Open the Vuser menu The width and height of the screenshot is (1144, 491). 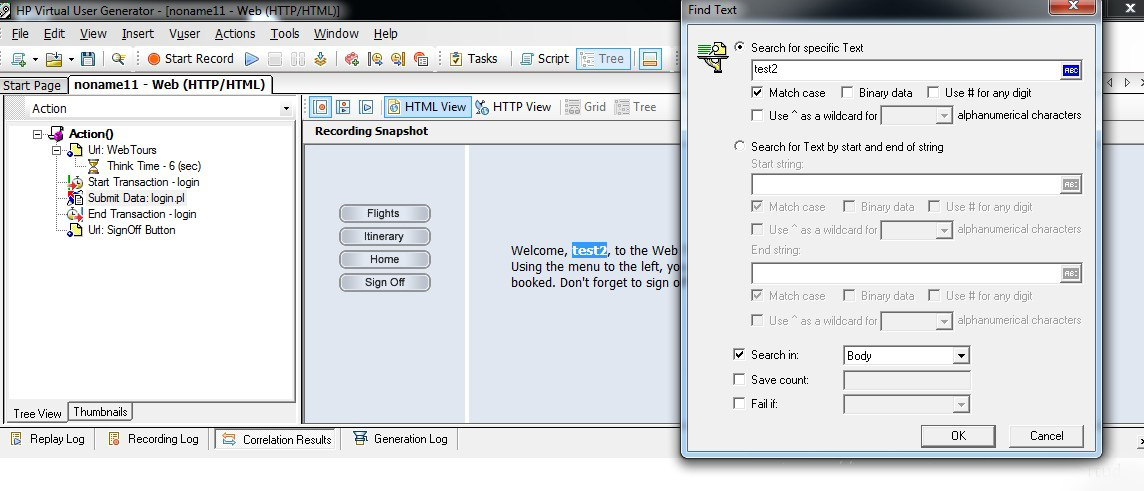click(185, 34)
